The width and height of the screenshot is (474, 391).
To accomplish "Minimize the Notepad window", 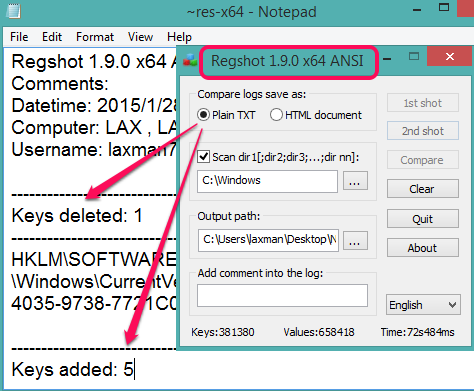I will point(417,10).
